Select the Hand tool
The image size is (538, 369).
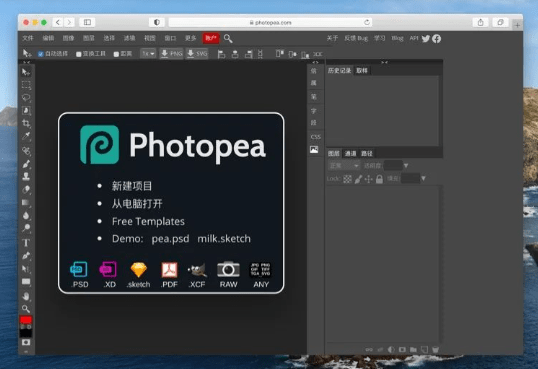[x=26, y=296]
